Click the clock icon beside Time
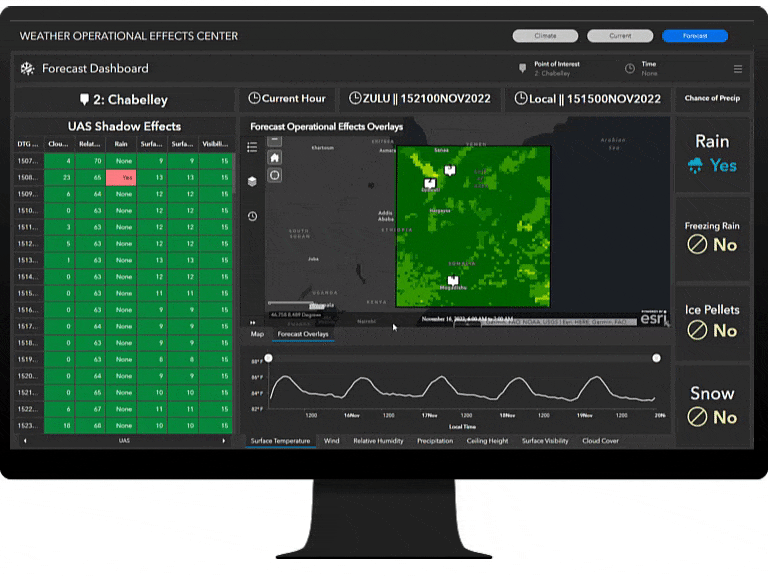The width and height of the screenshot is (768, 576). coord(630,69)
